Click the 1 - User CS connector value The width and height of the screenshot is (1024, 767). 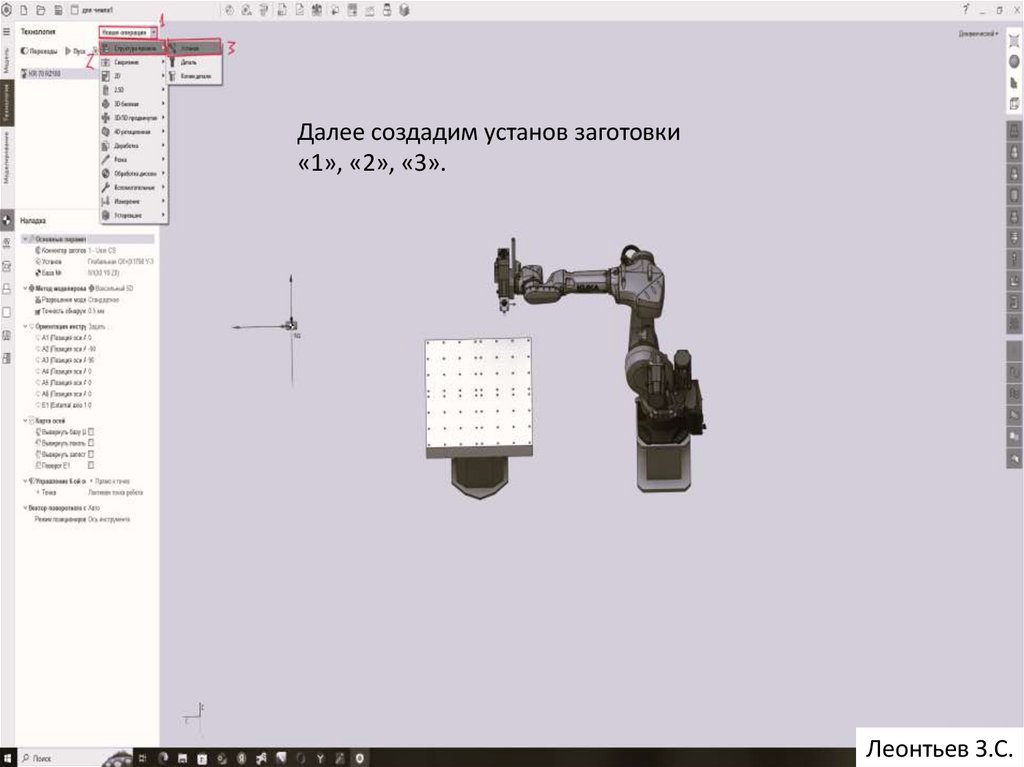[x=102, y=250]
